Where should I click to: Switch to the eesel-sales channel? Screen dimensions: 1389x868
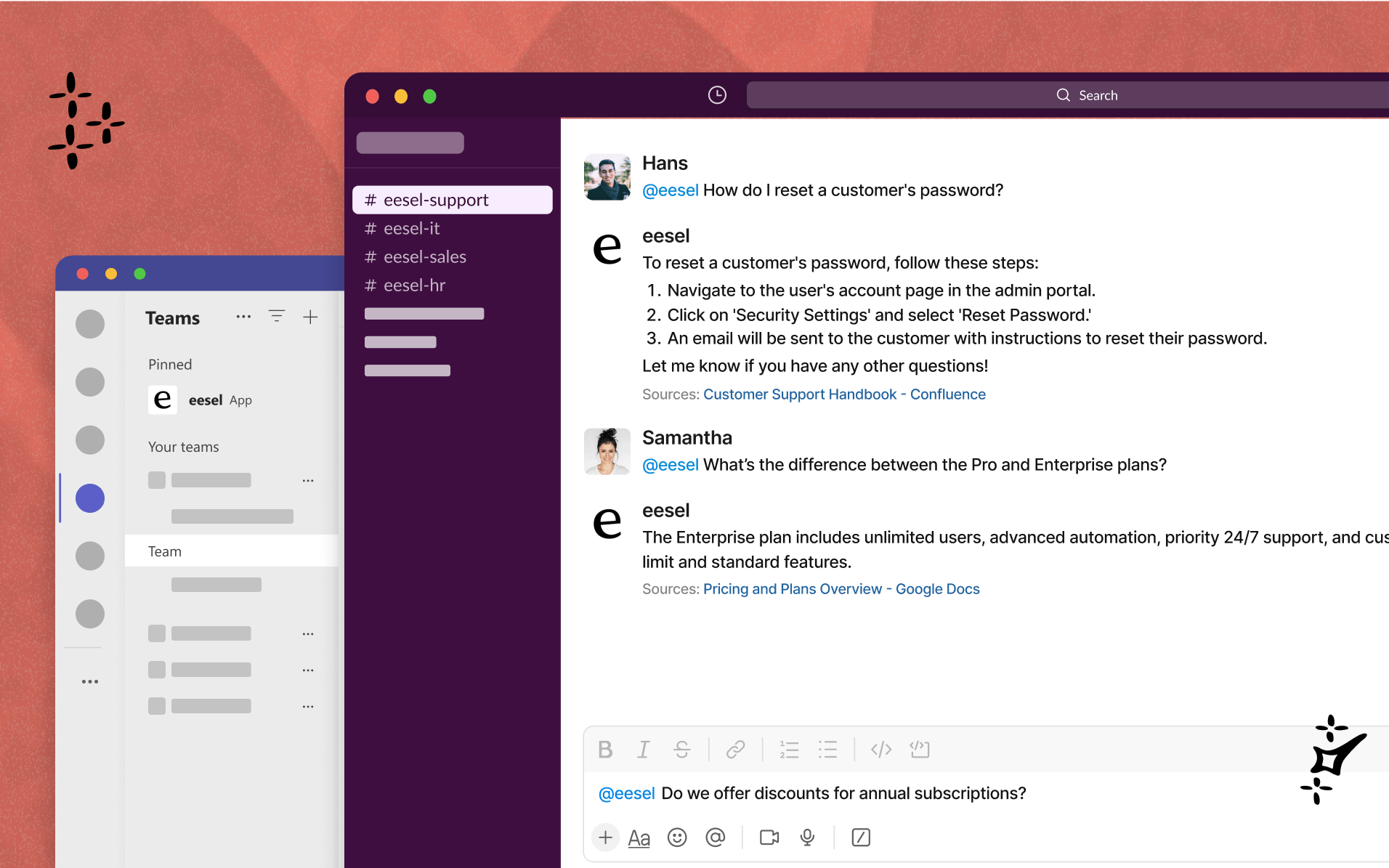coord(415,257)
